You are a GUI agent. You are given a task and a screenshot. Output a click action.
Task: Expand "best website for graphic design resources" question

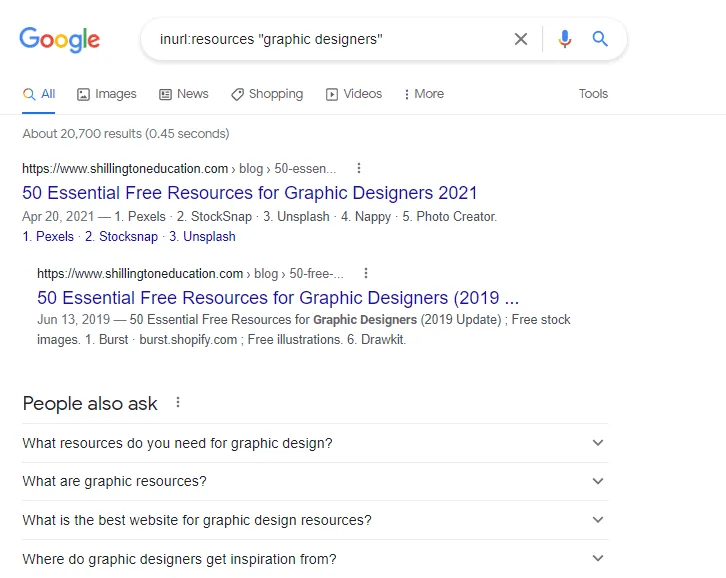[x=314, y=520]
